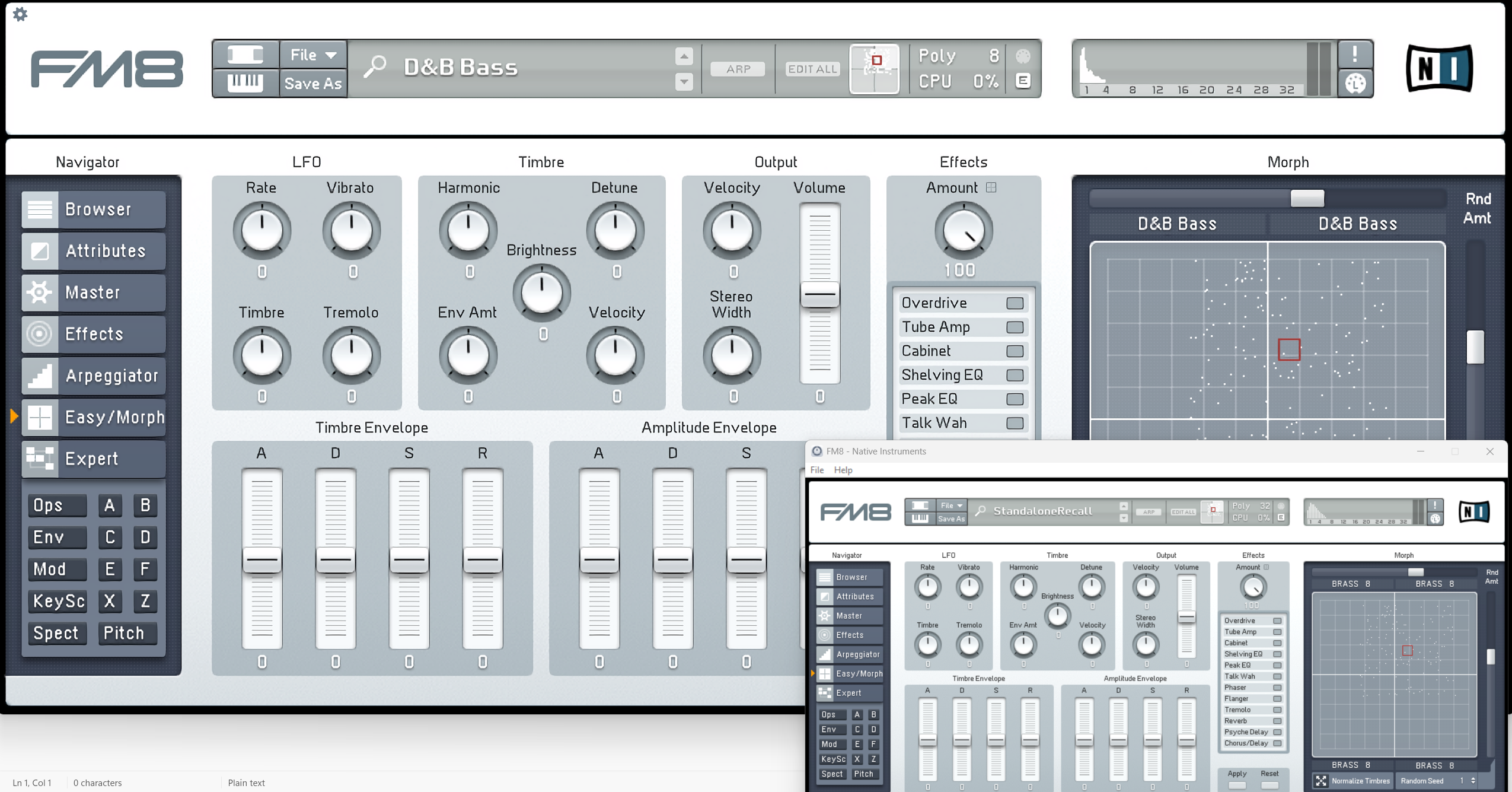Click the Apply button in StandaloneRecall window
The height and width of the screenshot is (792, 1512).
coord(1237,785)
